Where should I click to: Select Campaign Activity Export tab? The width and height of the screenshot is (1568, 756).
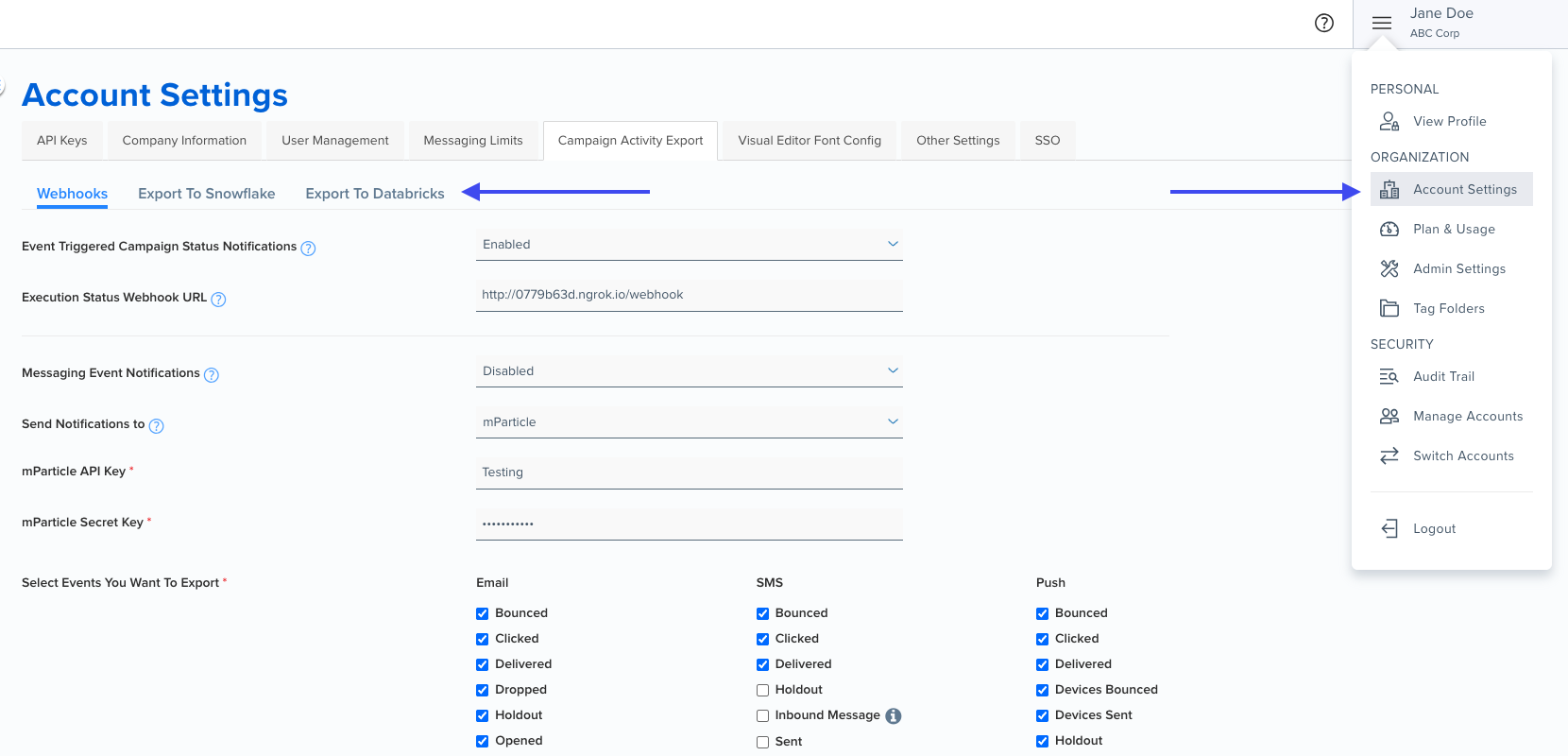coord(631,140)
